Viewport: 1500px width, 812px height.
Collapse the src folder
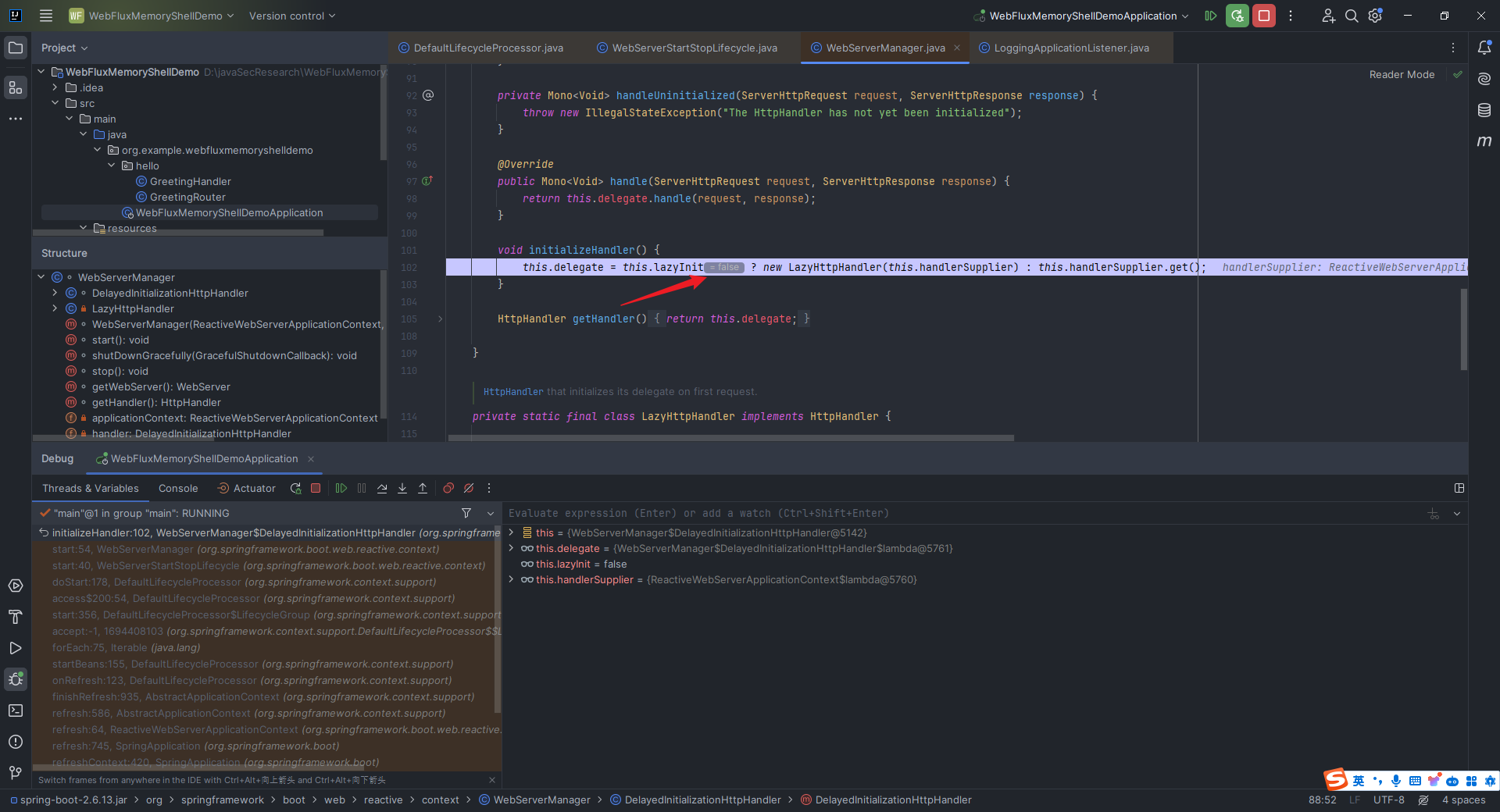click(x=55, y=103)
